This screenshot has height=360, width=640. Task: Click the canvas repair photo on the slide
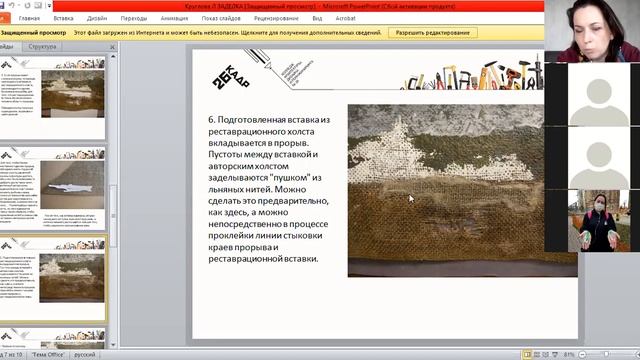point(462,191)
